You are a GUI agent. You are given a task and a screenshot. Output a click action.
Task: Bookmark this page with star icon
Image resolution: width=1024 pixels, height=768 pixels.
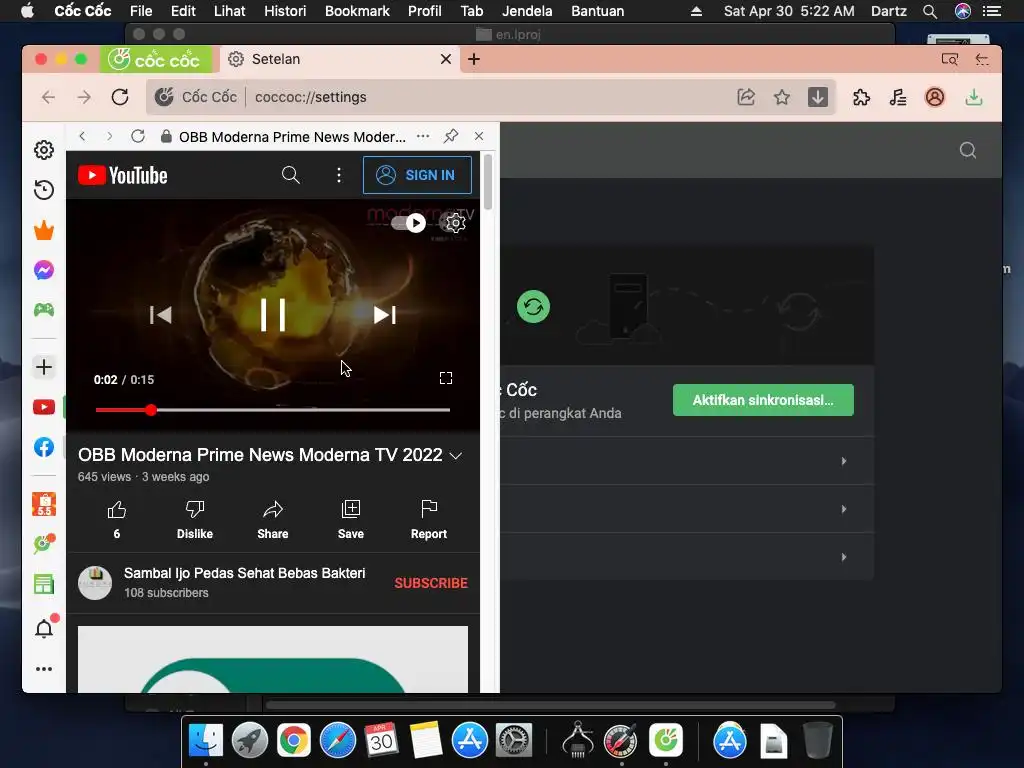(782, 97)
